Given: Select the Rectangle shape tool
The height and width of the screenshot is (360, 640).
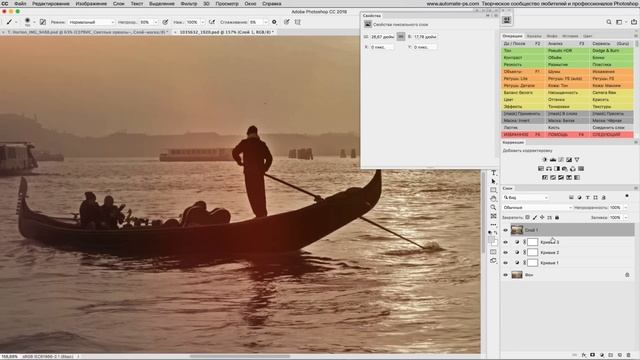Looking at the screenshot, I should tap(493, 190).
